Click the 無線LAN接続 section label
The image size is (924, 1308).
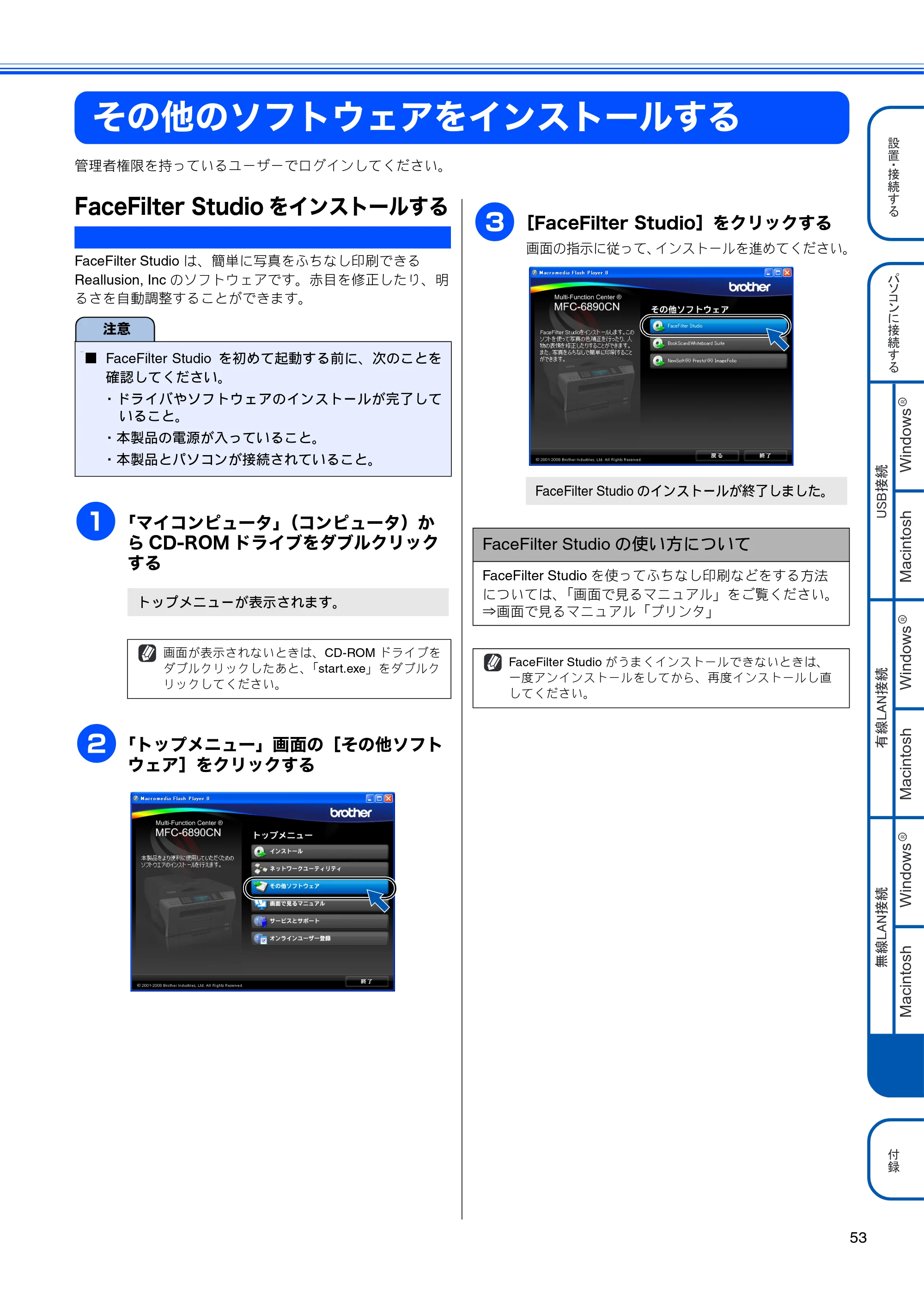pos(882,926)
